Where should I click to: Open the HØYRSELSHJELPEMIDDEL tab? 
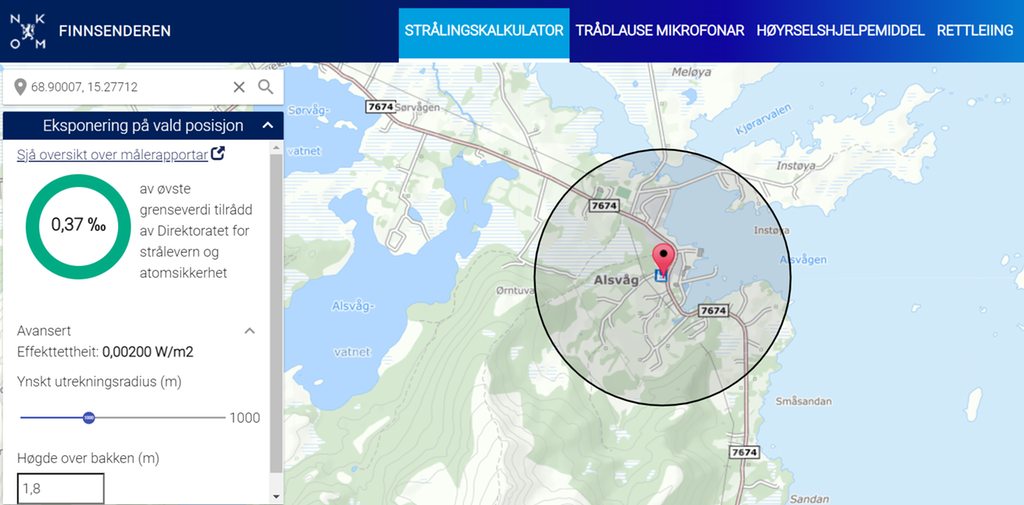click(840, 31)
